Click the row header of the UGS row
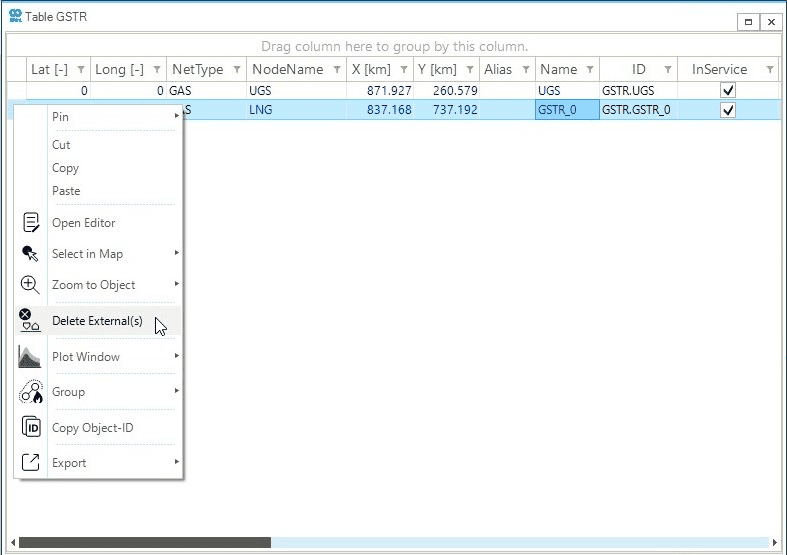787x555 pixels. [x=17, y=90]
